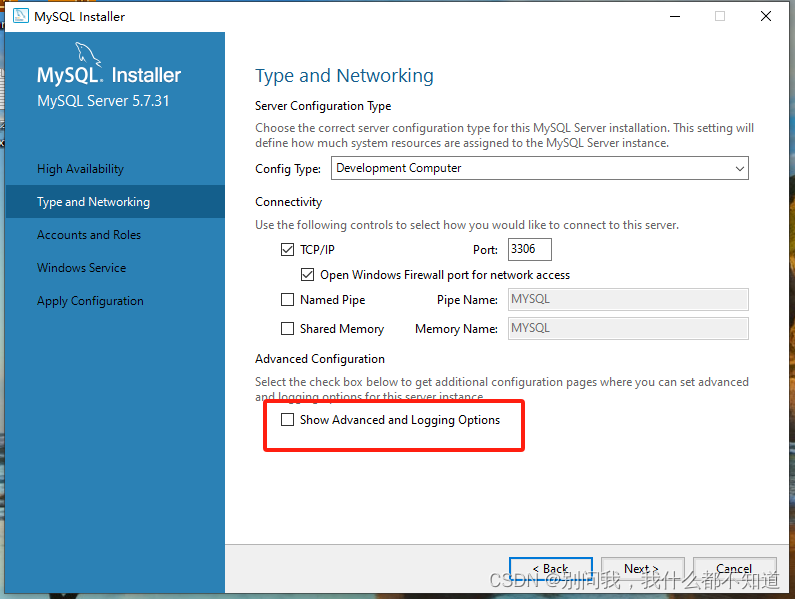Open Accounts and Roles step

(89, 235)
